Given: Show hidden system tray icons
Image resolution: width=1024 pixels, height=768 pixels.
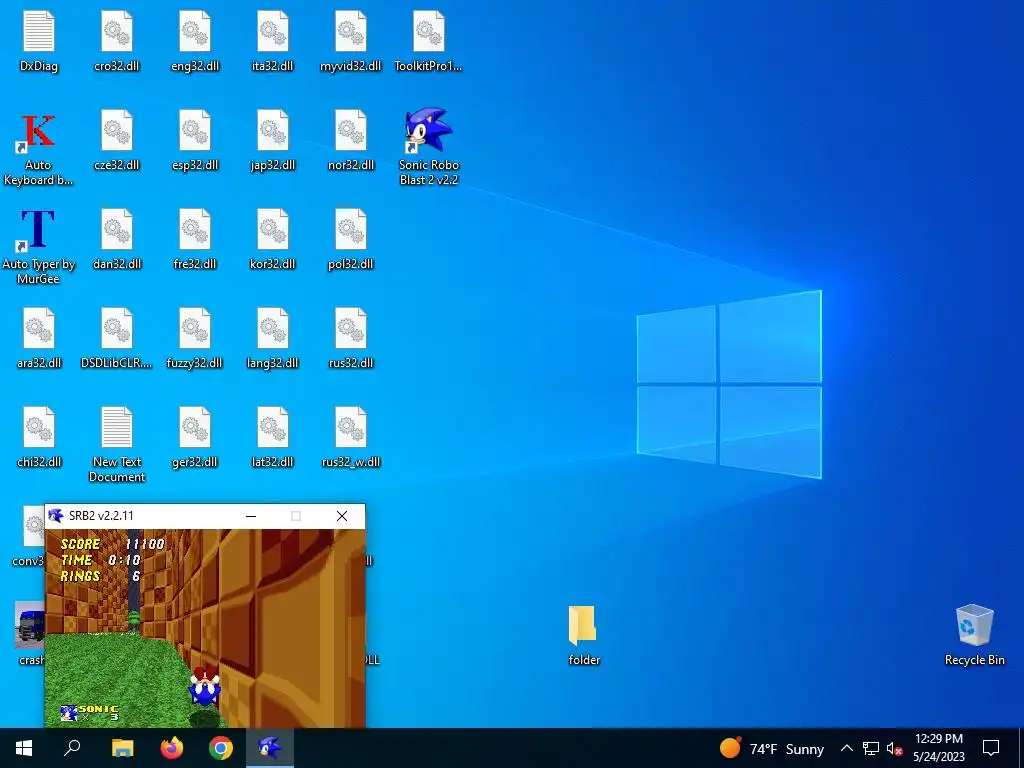Looking at the screenshot, I should point(846,748).
